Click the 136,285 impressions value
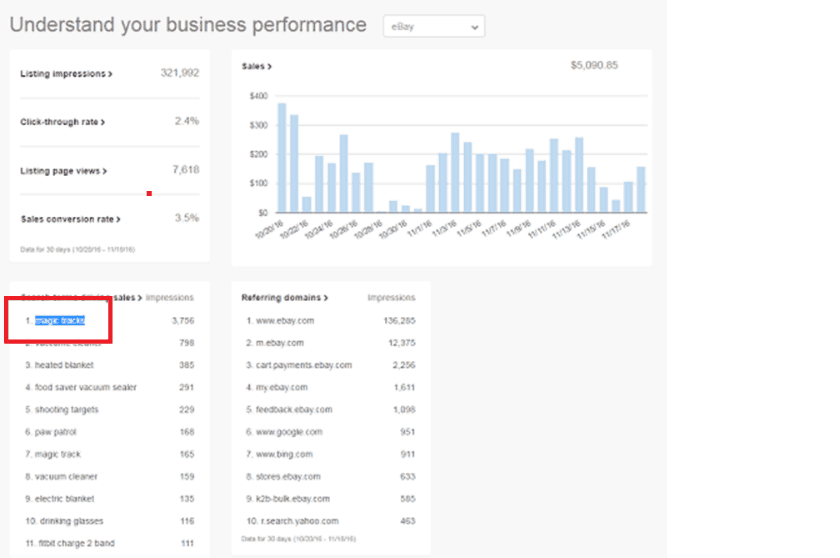The width and height of the screenshot is (840, 558). point(400,321)
